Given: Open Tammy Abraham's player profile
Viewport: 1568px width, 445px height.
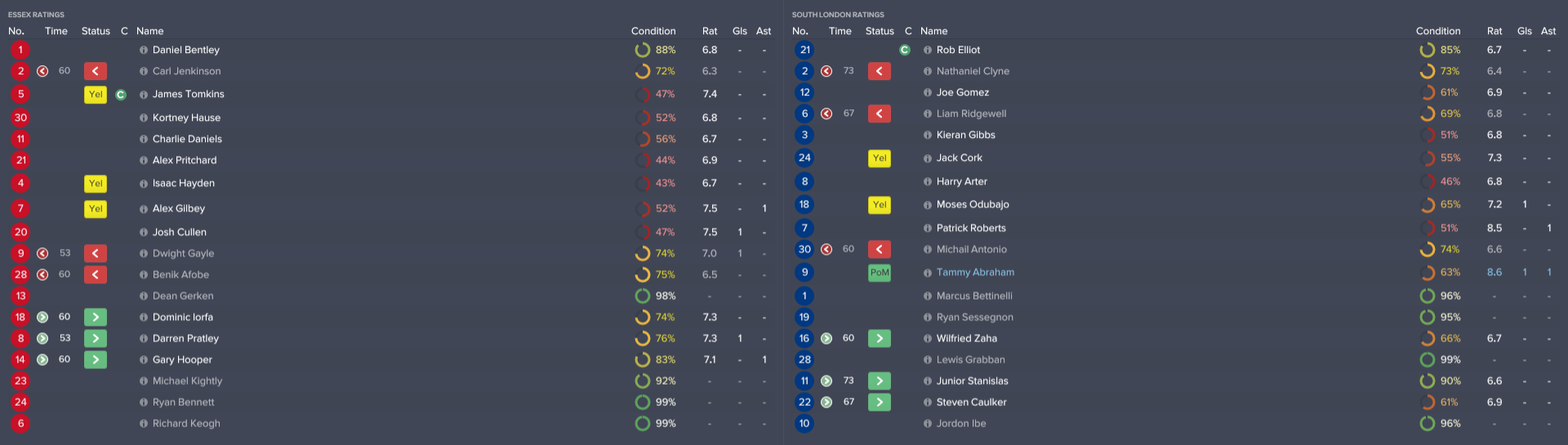Looking at the screenshot, I should click(975, 273).
